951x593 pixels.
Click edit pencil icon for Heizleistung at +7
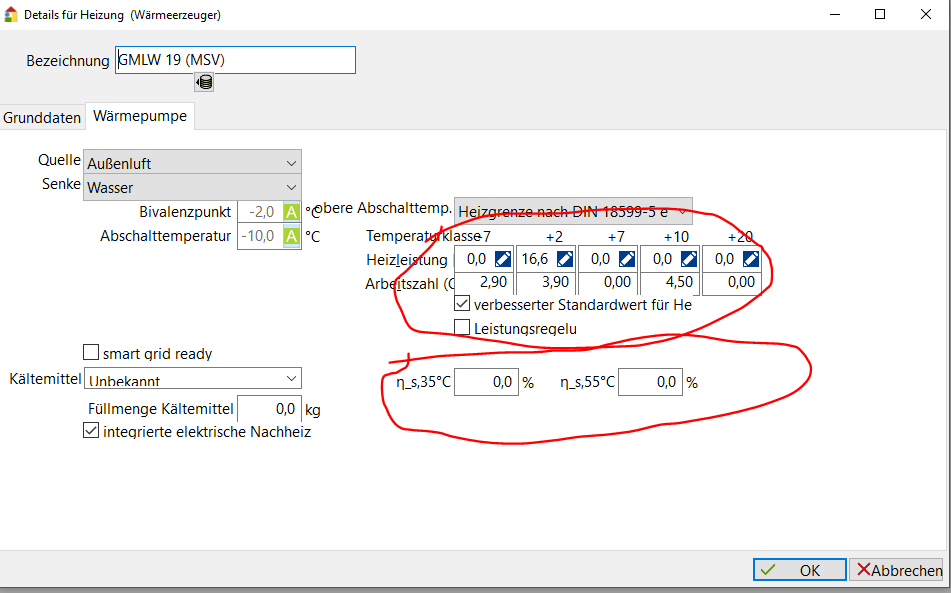pyautogui.click(x=626, y=259)
